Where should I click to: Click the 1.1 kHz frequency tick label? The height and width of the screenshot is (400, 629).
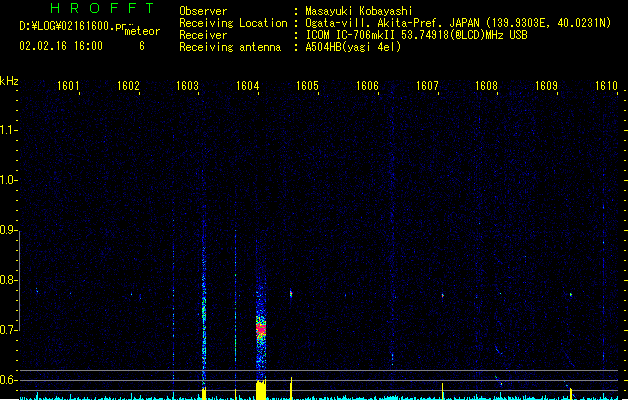[7, 130]
